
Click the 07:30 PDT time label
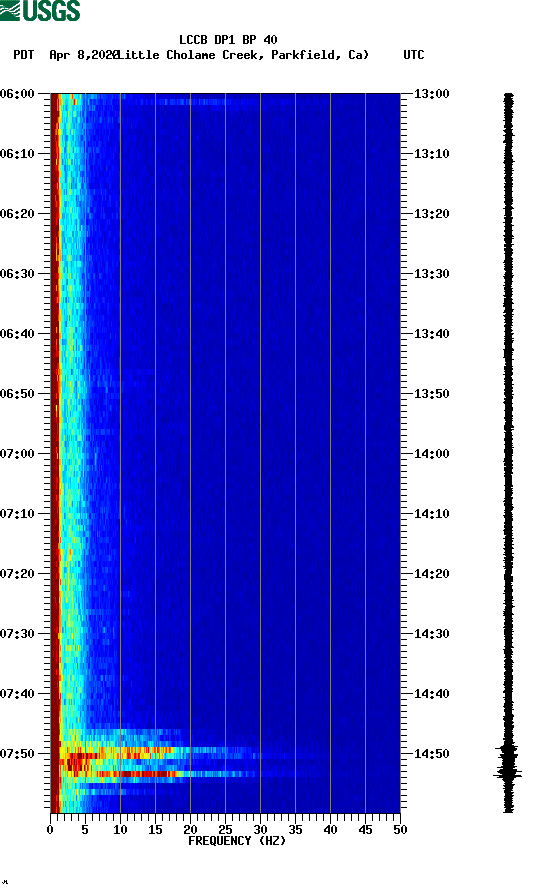coord(17,634)
